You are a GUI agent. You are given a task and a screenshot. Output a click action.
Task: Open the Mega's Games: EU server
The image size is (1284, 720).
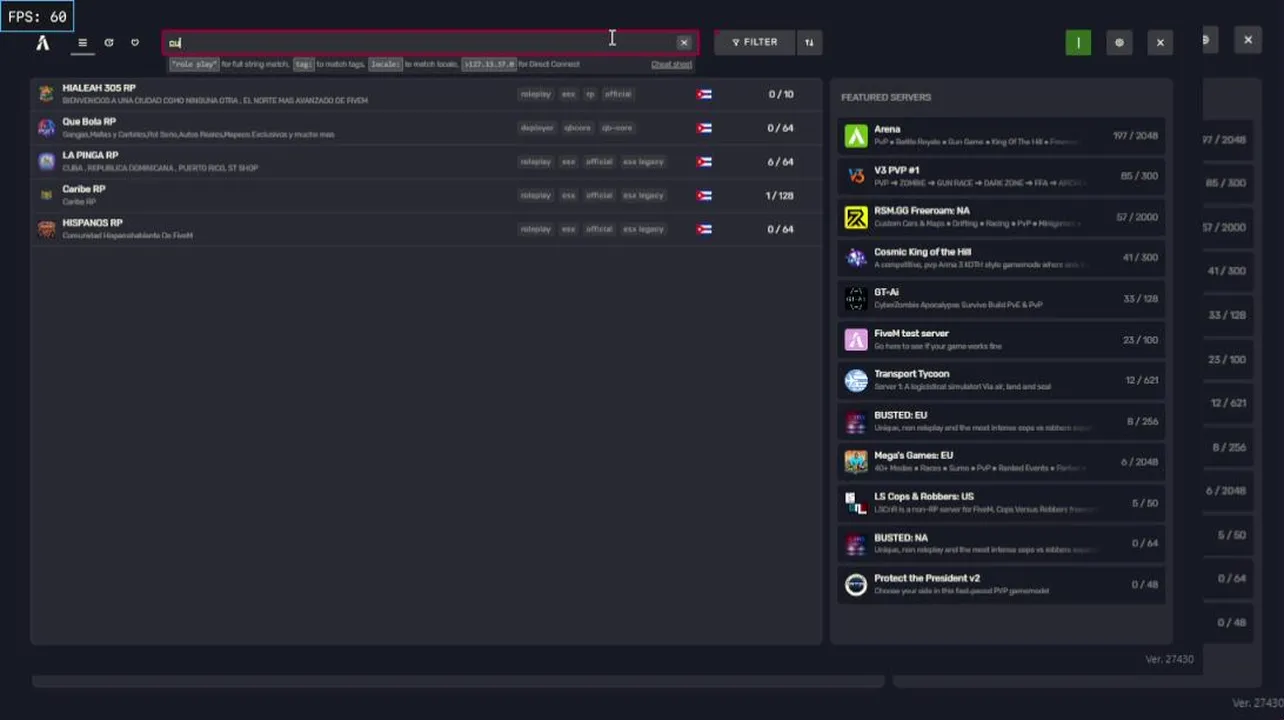click(1001, 461)
